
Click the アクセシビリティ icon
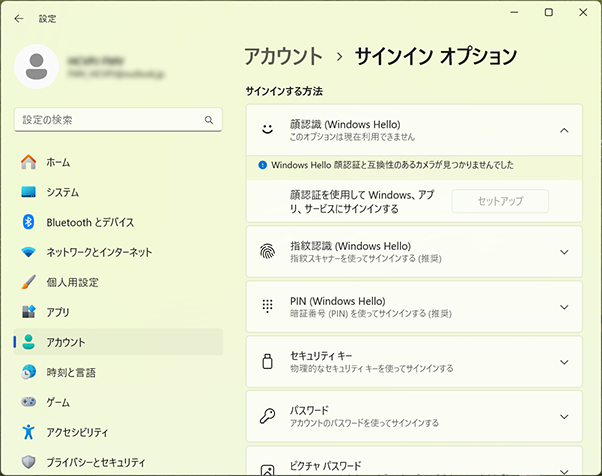point(29,432)
